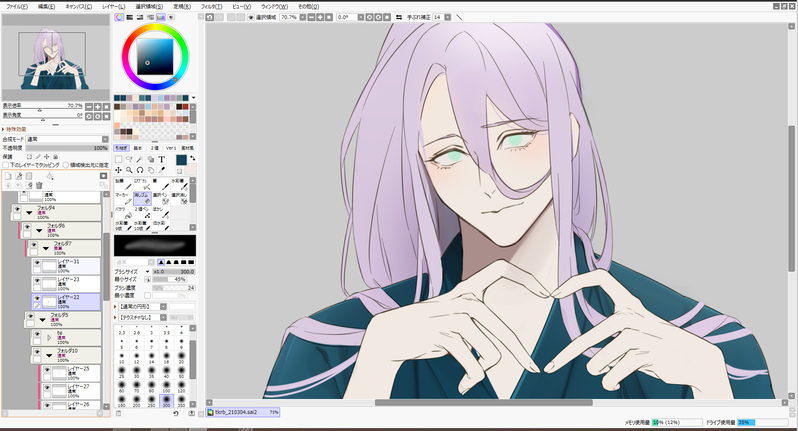798x431 pixels.
Task: Create a new normal layer
Action: click(x=8, y=176)
